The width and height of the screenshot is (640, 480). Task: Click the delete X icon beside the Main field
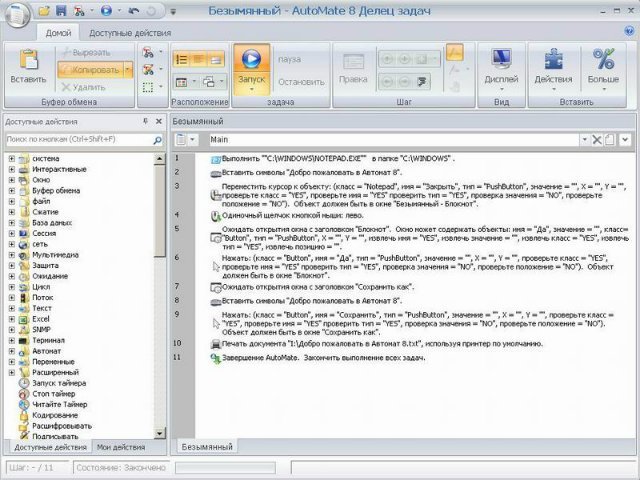click(x=597, y=140)
